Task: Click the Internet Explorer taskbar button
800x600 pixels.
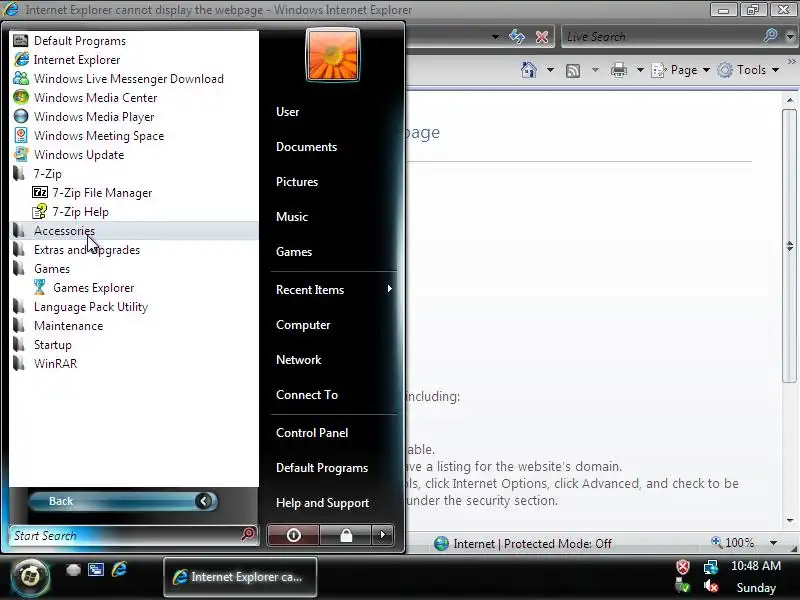Action: point(240,577)
